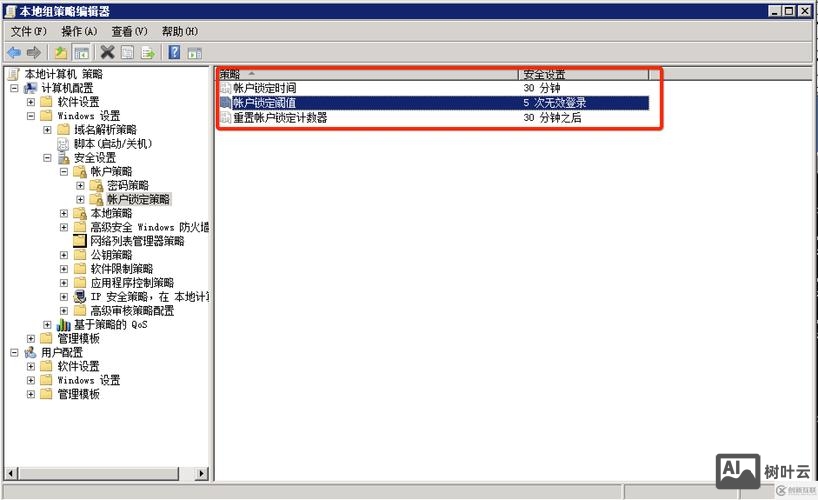Screen dimensions: 818x500
Task: Expand the 高级审核策略配置 node
Action: 64,311
